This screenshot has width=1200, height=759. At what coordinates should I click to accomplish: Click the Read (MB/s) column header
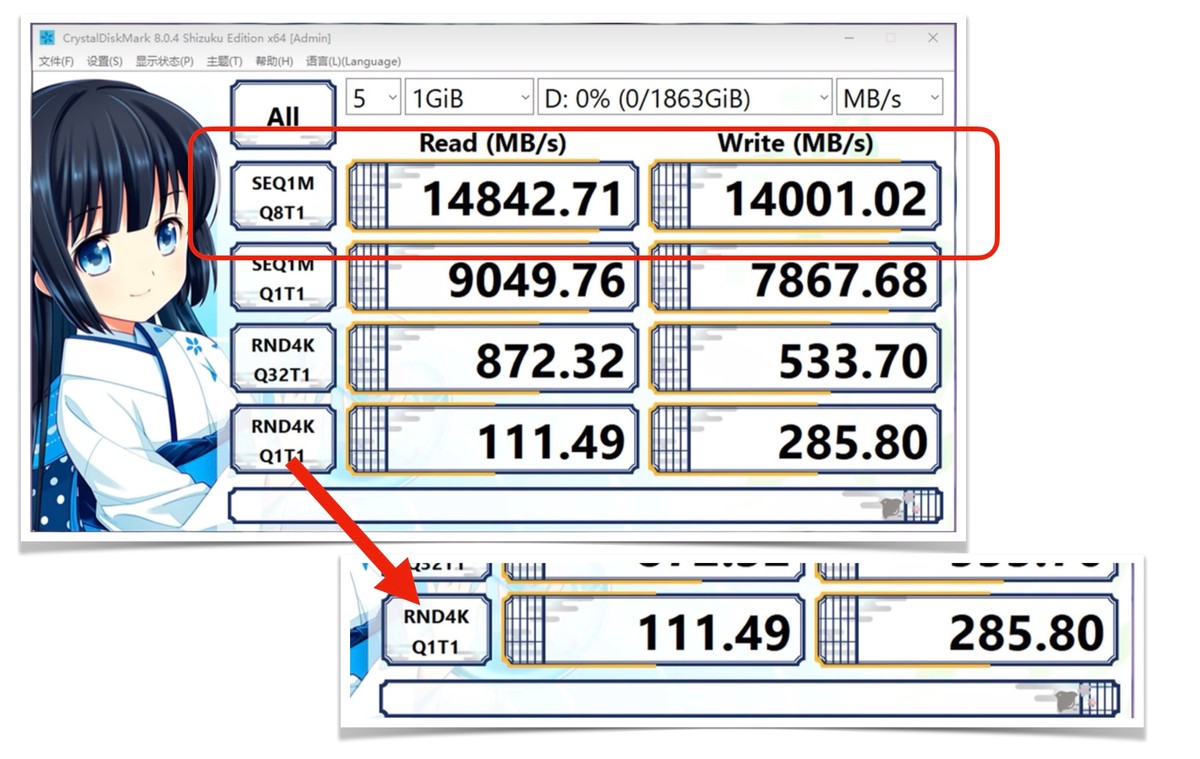click(x=493, y=143)
